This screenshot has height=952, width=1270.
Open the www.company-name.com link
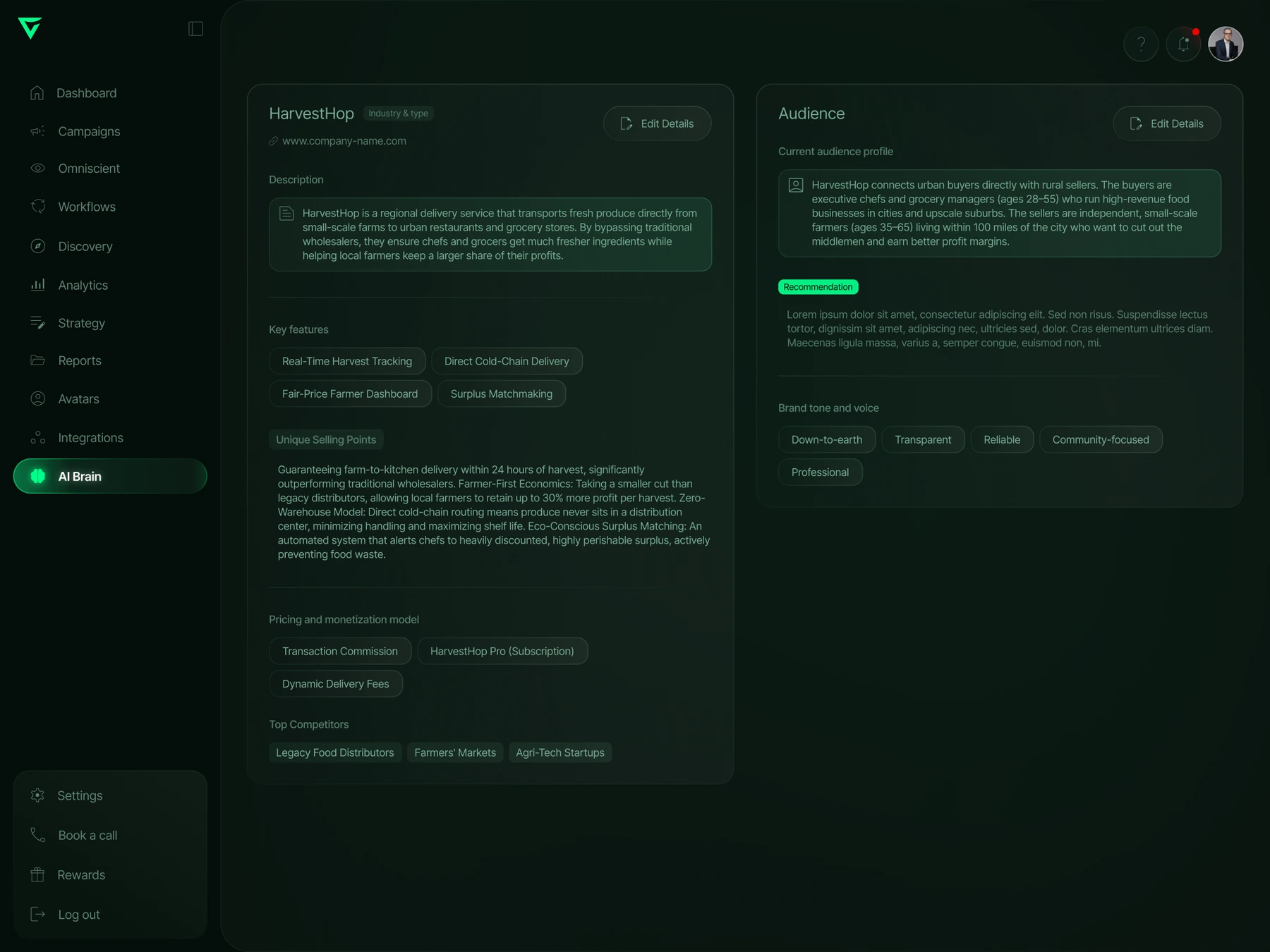click(344, 141)
